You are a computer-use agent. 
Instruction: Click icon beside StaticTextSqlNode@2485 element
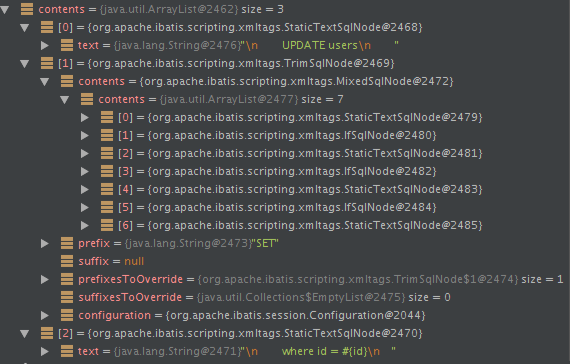tap(107, 225)
